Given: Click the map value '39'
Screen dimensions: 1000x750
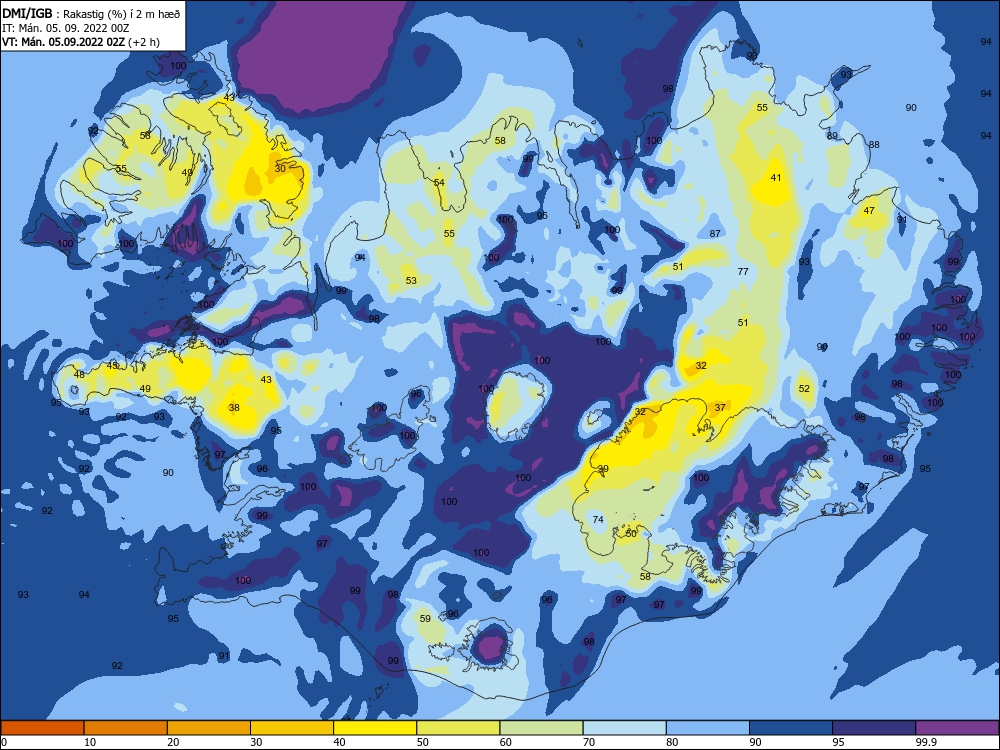Looking at the screenshot, I should 603,468.
